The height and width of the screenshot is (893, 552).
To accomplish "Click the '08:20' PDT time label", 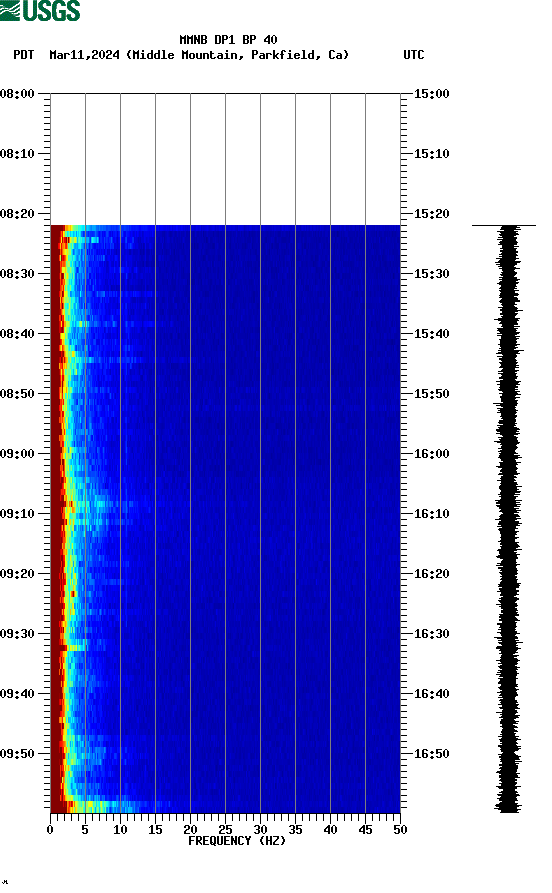I will pos(17,214).
